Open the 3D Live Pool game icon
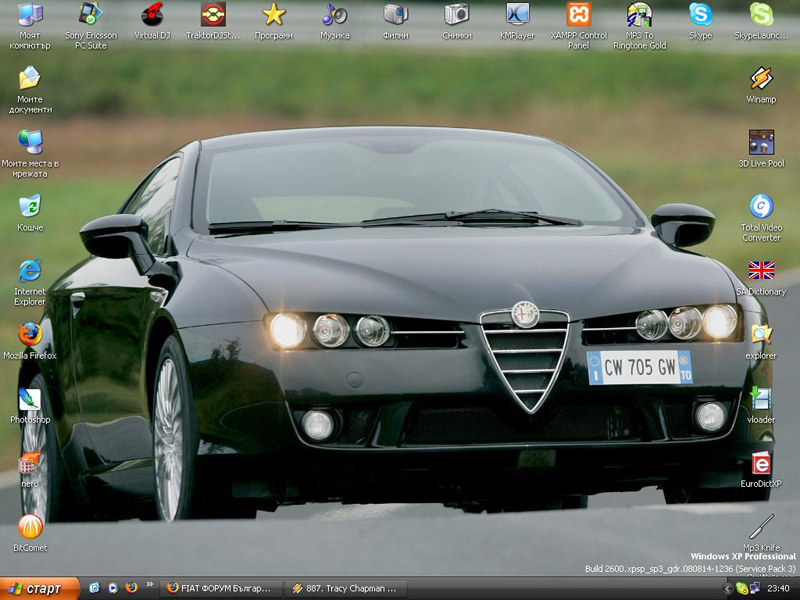 point(761,143)
